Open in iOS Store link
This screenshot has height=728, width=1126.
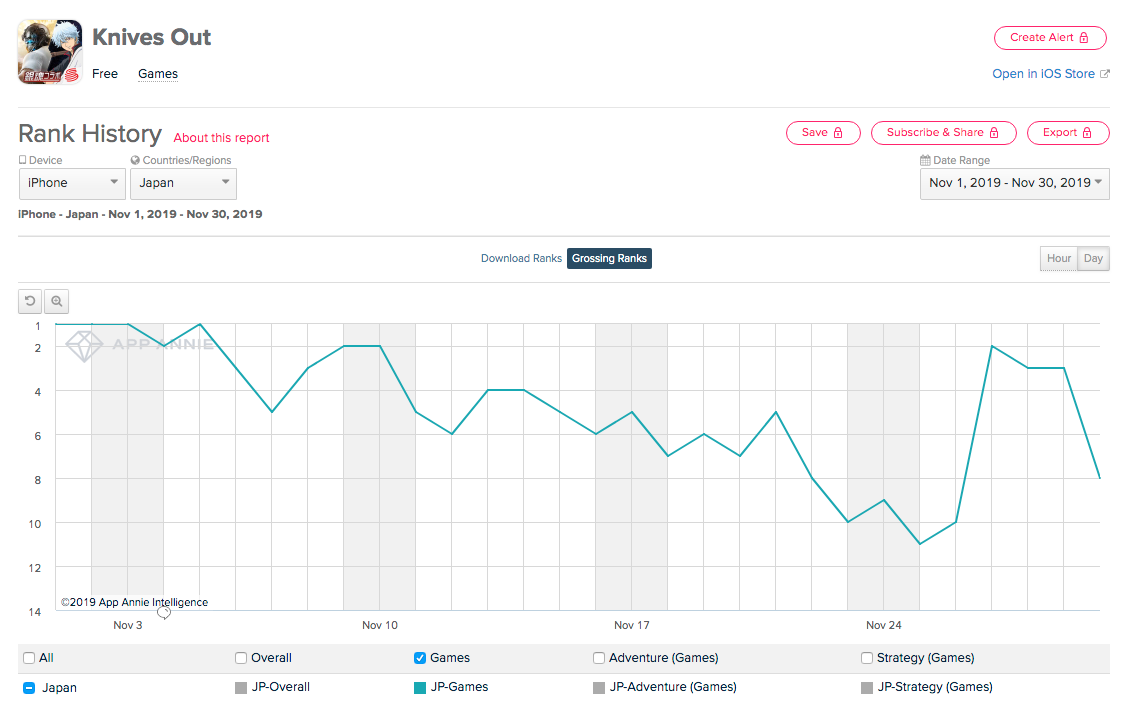click(x=1043, y=74)
